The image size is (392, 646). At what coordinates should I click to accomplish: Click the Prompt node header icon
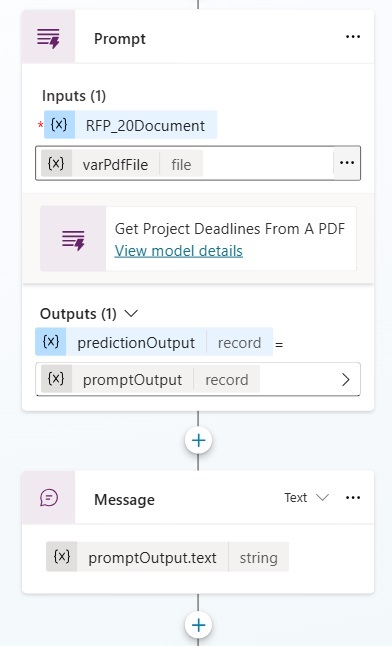click(x=48, y=38)
